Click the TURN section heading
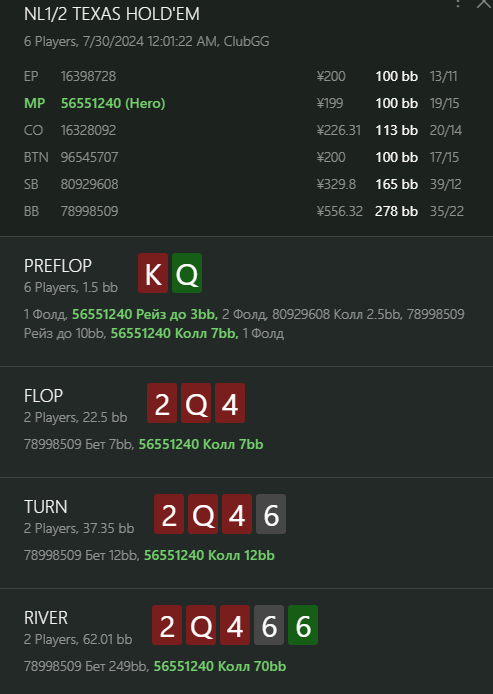 click(46, 507)
